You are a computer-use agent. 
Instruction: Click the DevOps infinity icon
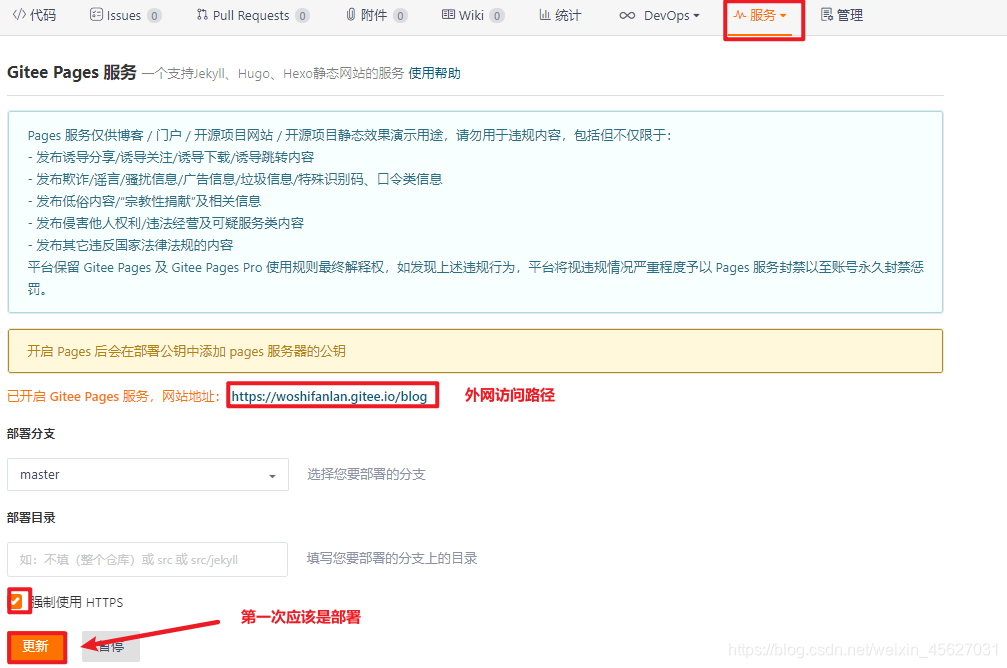pos(627,15)
